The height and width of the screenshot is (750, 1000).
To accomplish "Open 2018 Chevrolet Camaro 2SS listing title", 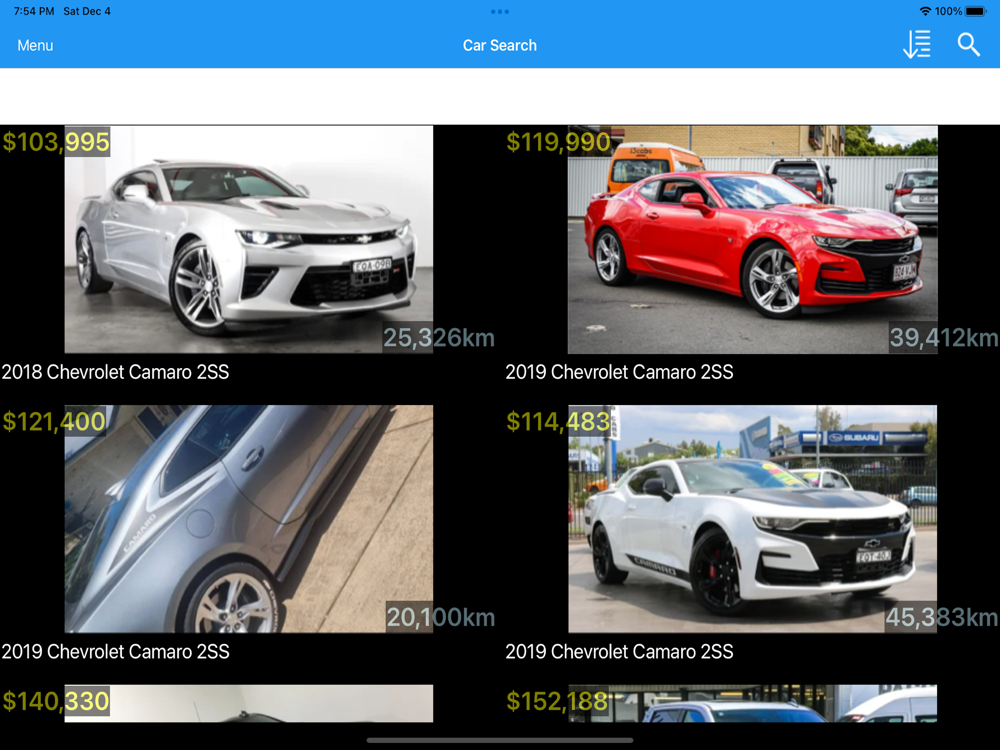I will (x=115, y=372).
